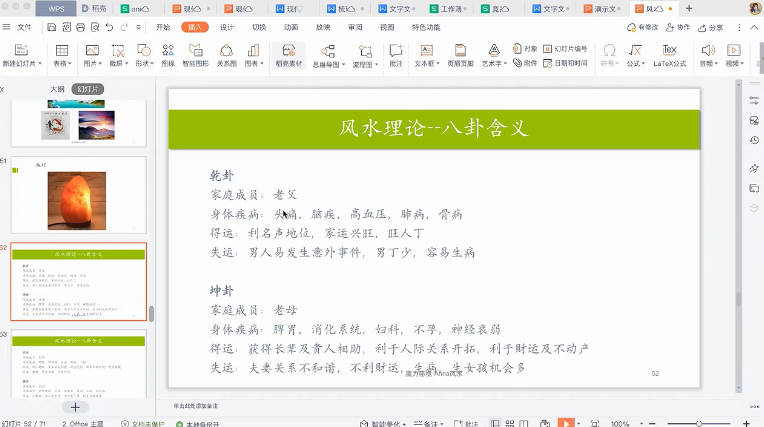Click the 新建幻灯片 new slide icon
The height and width of the screenshot is (427, 764).
coord(22,50)
